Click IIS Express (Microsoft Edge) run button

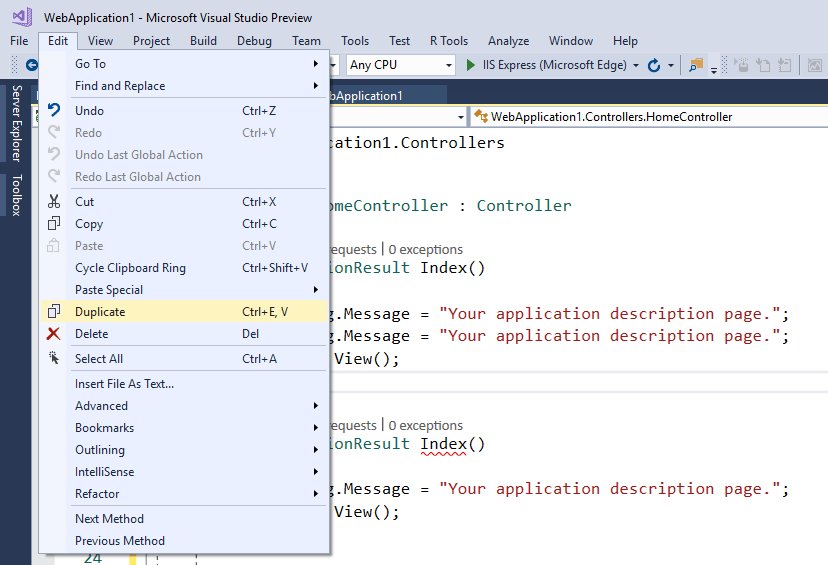546,65
